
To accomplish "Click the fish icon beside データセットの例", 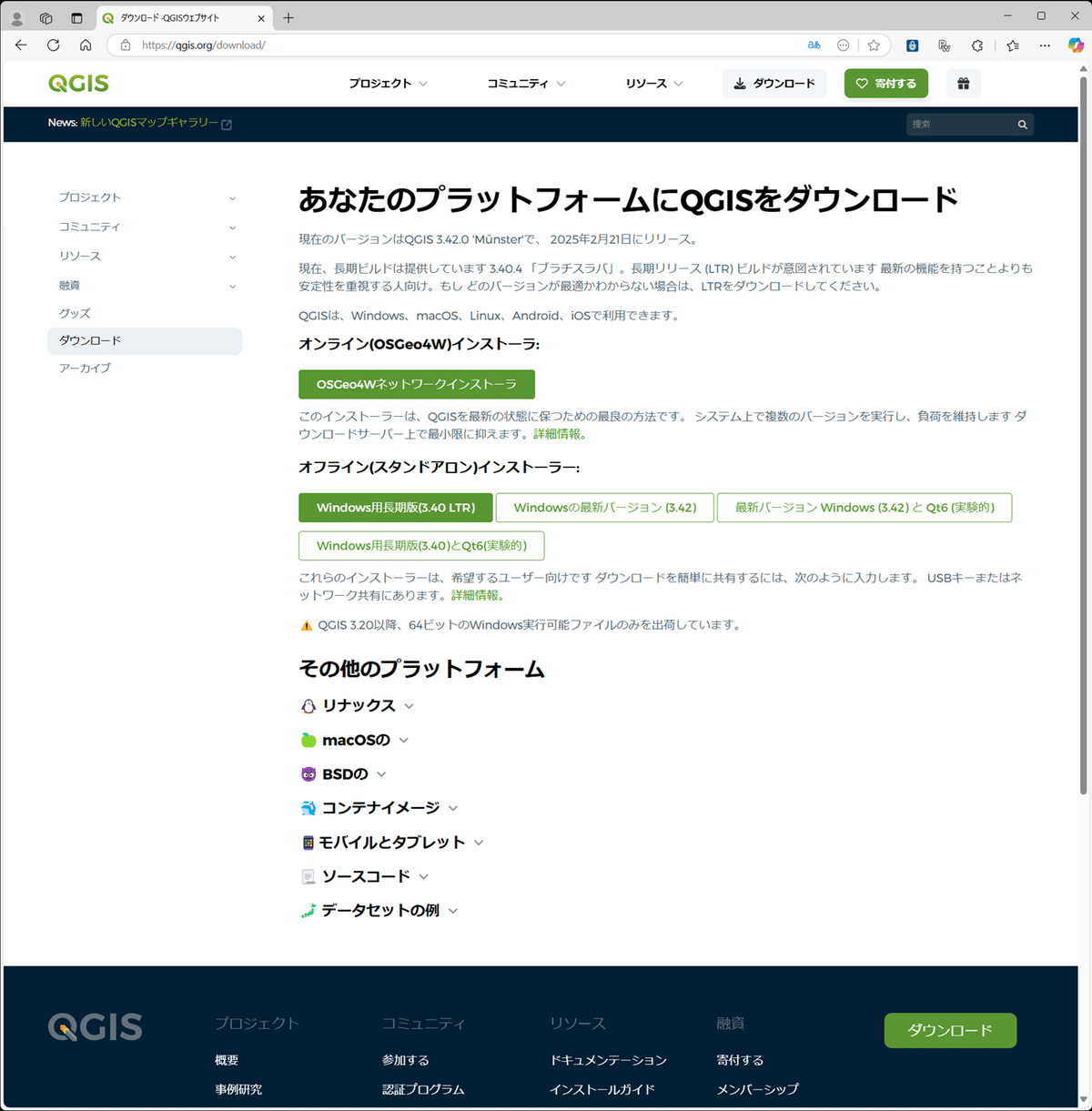I will 308,910.
